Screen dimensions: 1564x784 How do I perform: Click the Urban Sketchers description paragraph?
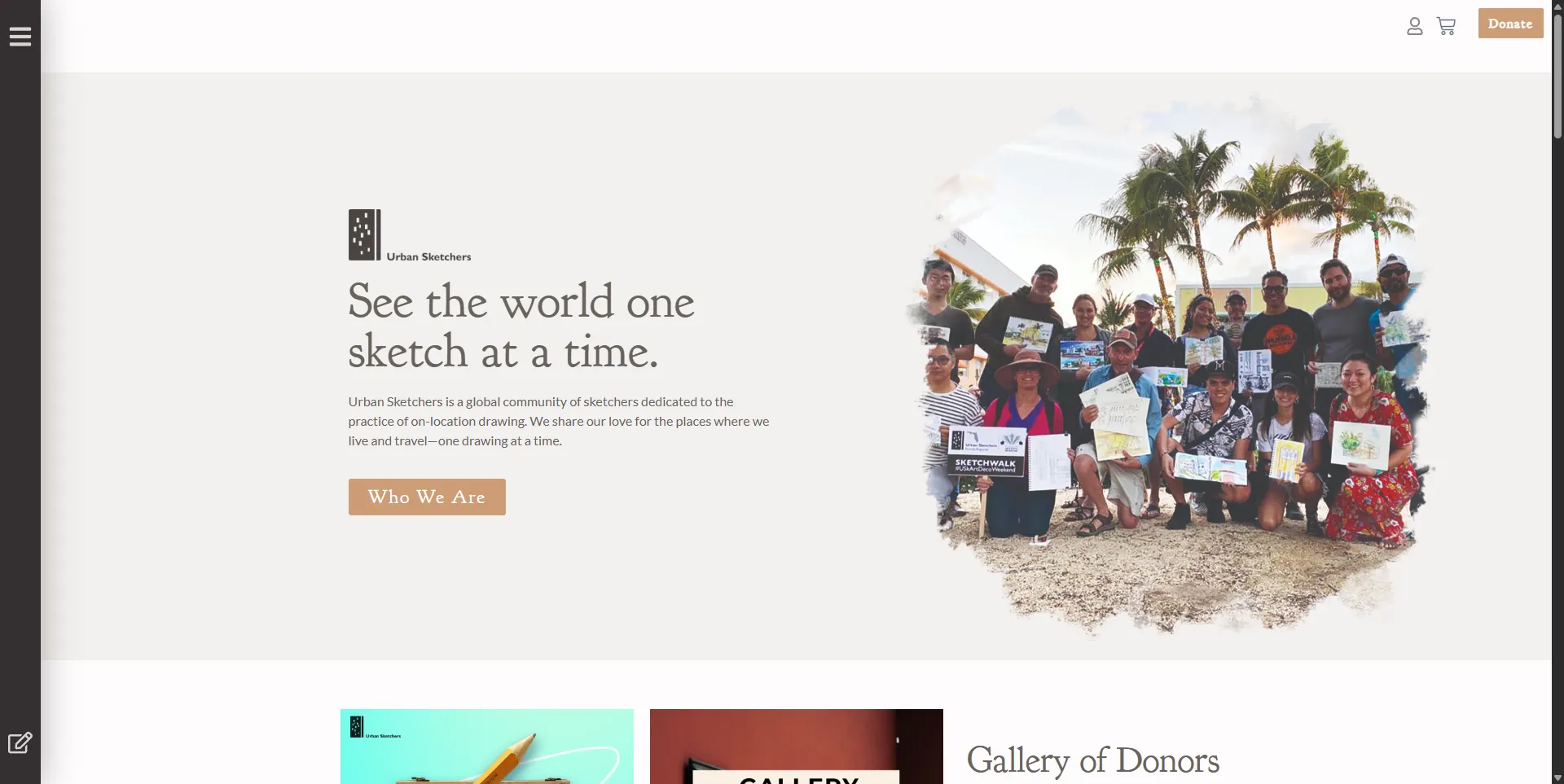point(559,422)
